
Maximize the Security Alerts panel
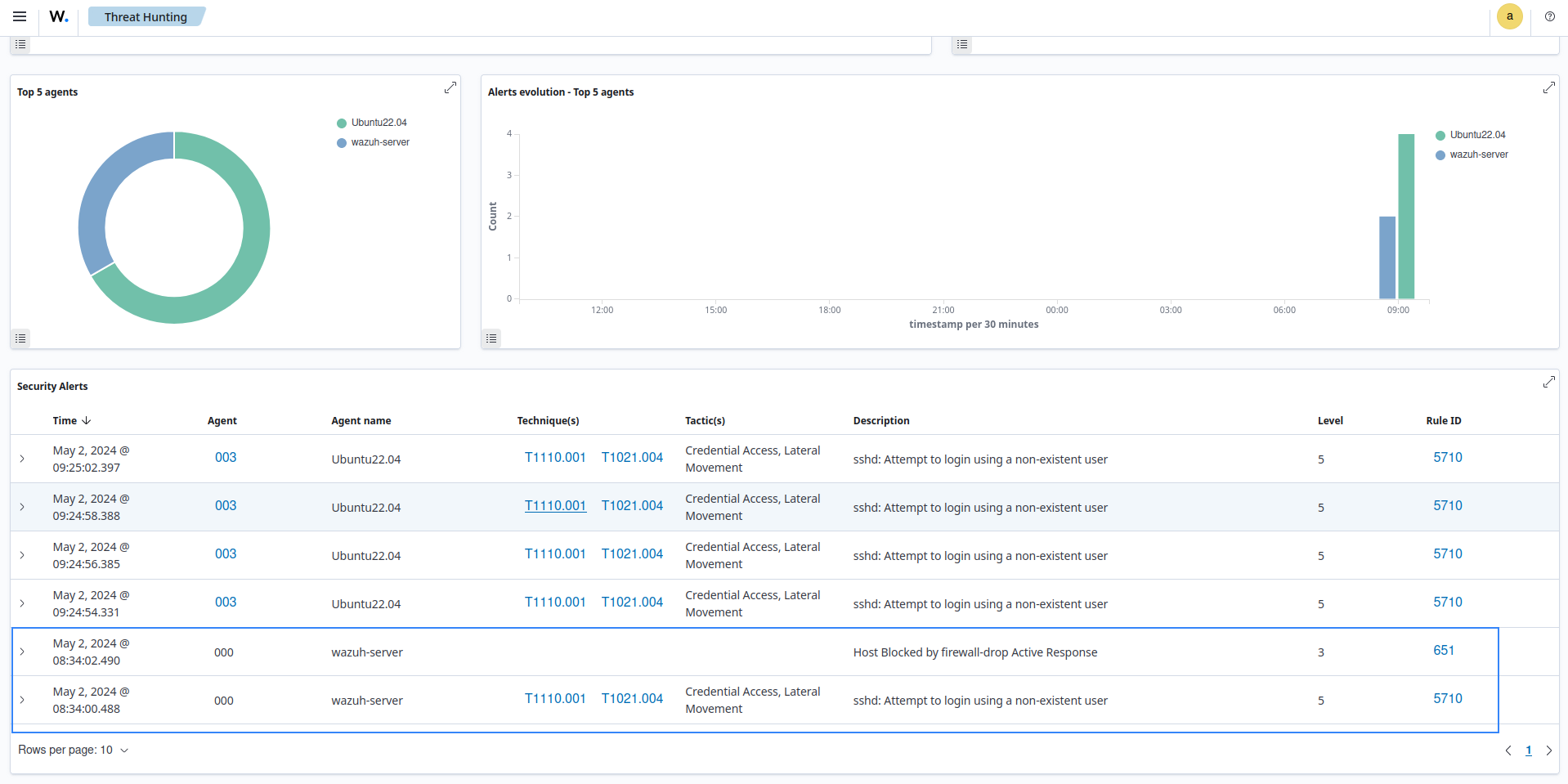click(1548, 382)
